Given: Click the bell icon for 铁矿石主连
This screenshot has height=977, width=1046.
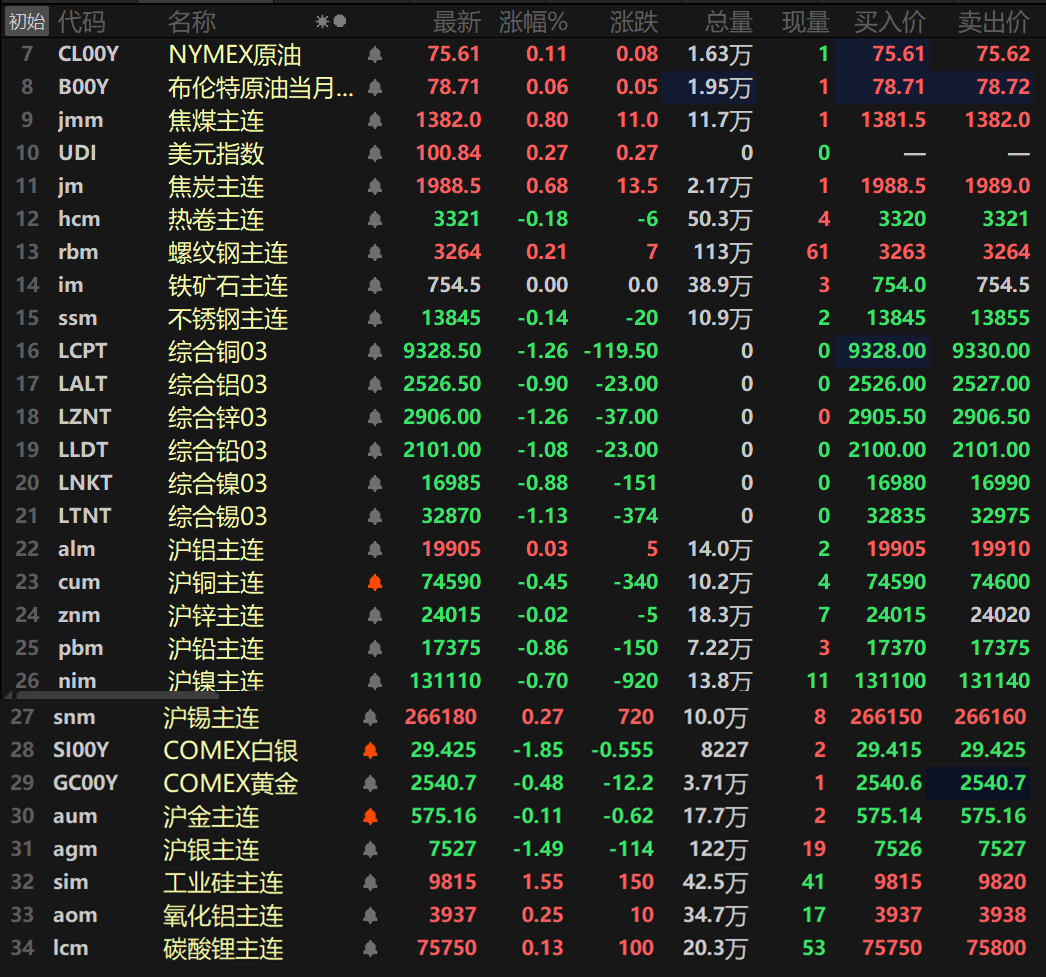Looking at the screenshot, I should click(375, 285).
